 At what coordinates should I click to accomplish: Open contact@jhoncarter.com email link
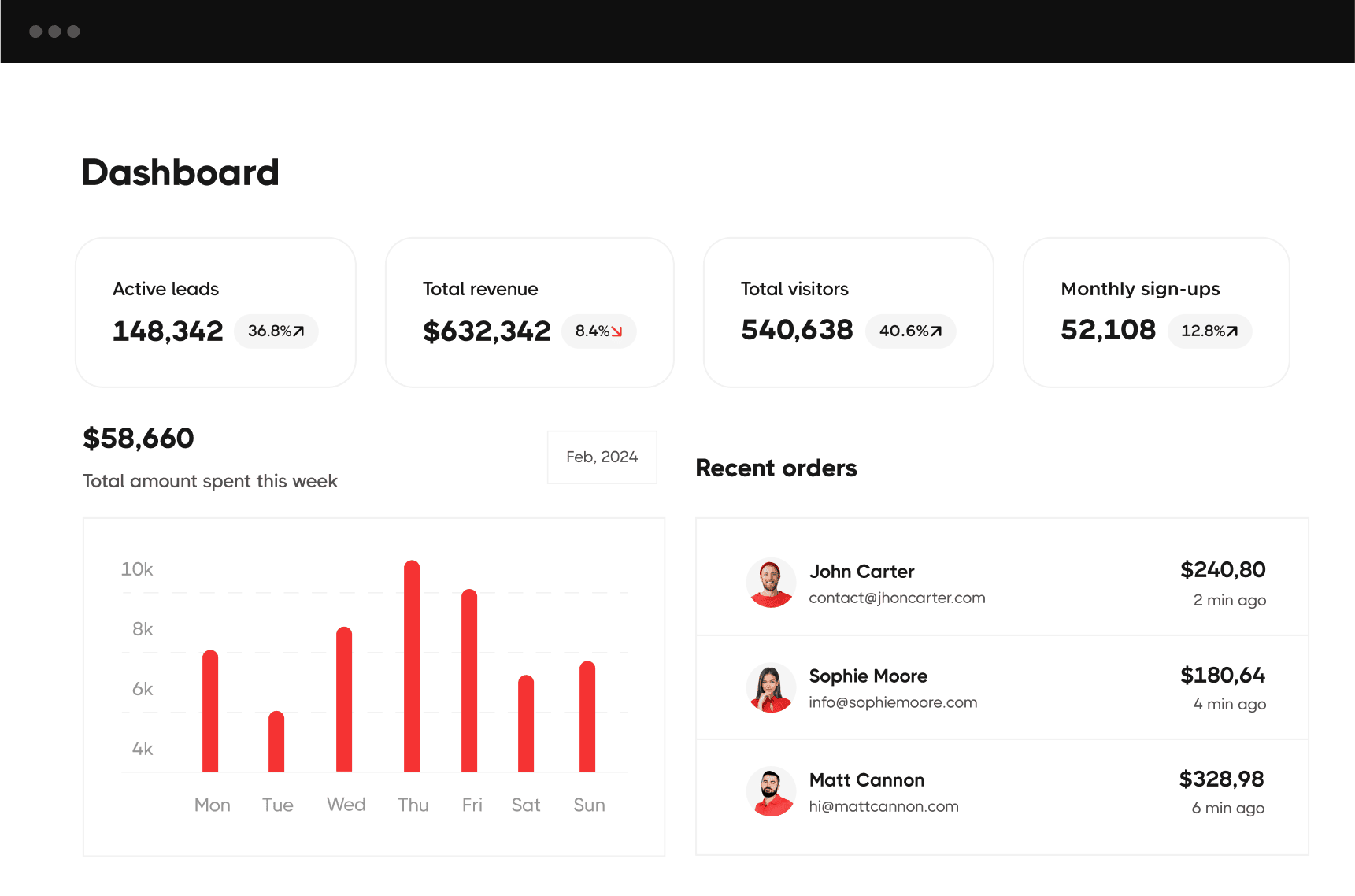[x=897, y=598]
